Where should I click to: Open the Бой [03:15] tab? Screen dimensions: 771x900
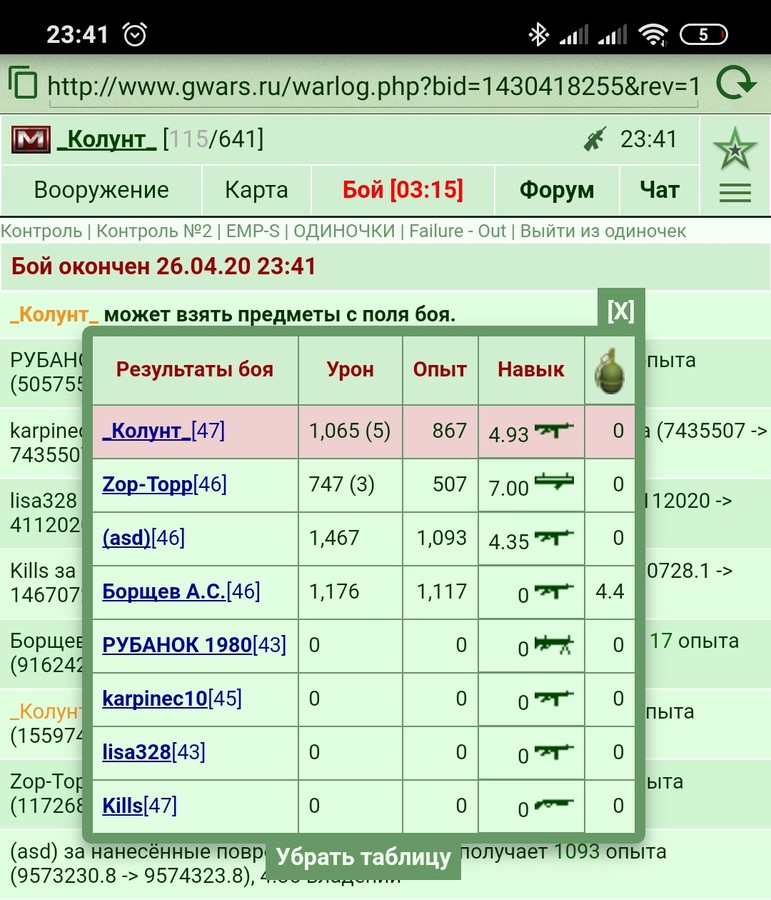coord(402,190)
